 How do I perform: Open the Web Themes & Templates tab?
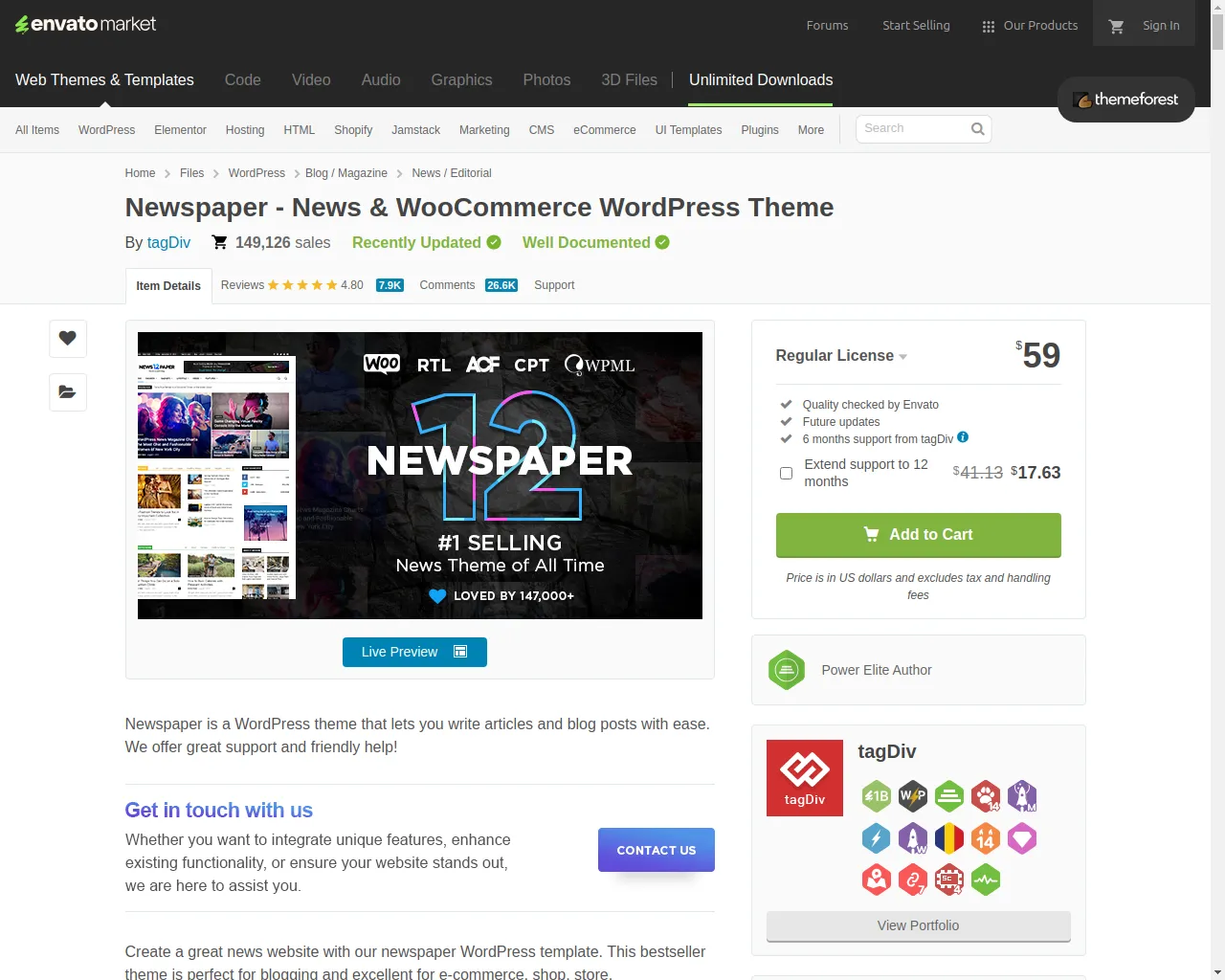tap(104, 80)
